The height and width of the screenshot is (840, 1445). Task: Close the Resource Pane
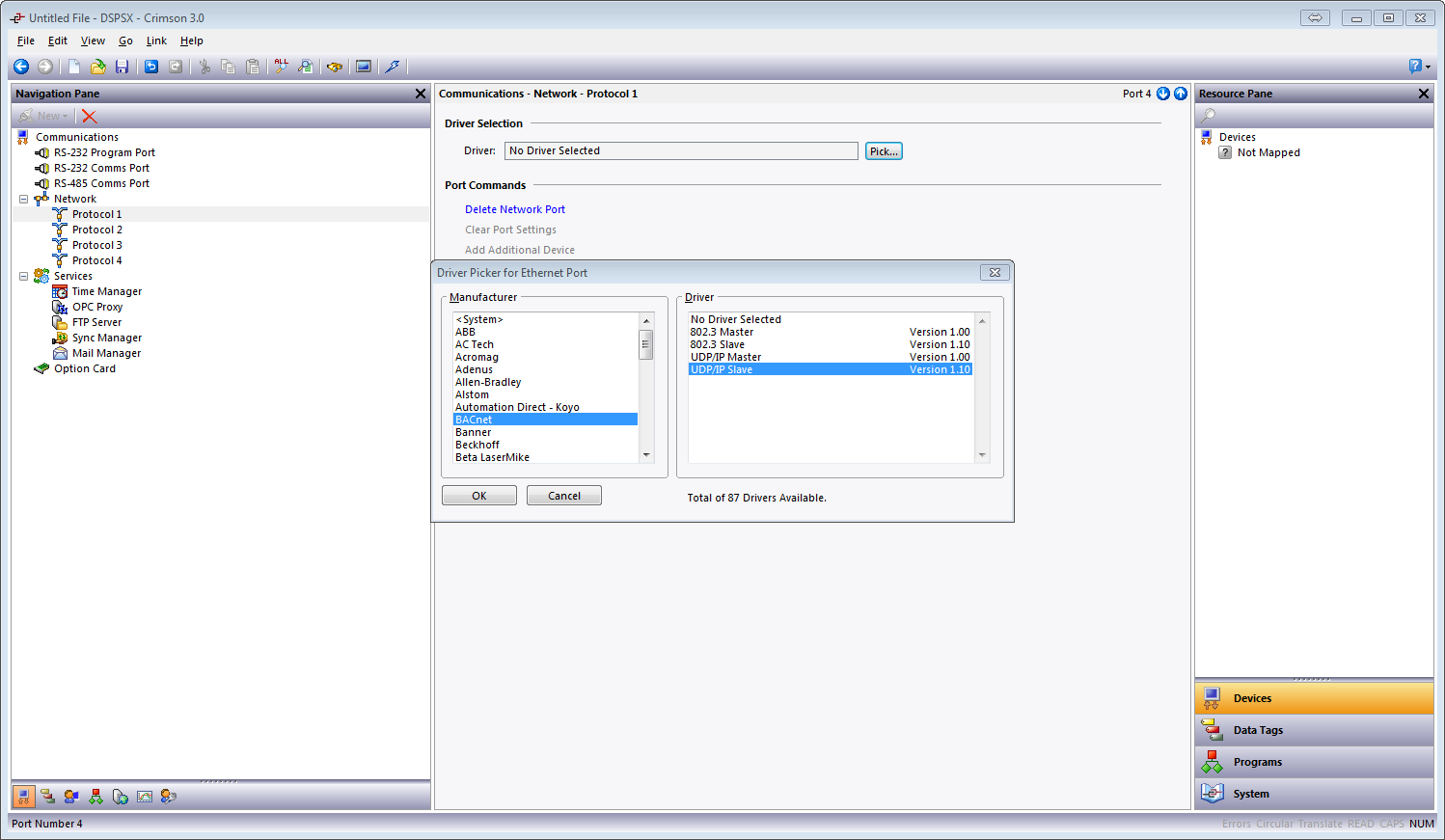[x=1424, y=94]
